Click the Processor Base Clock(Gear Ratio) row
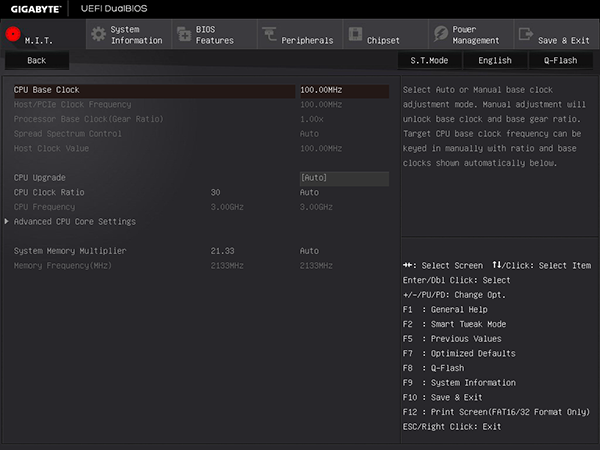This screenshot has width=600, height=450. click(201, 119)
